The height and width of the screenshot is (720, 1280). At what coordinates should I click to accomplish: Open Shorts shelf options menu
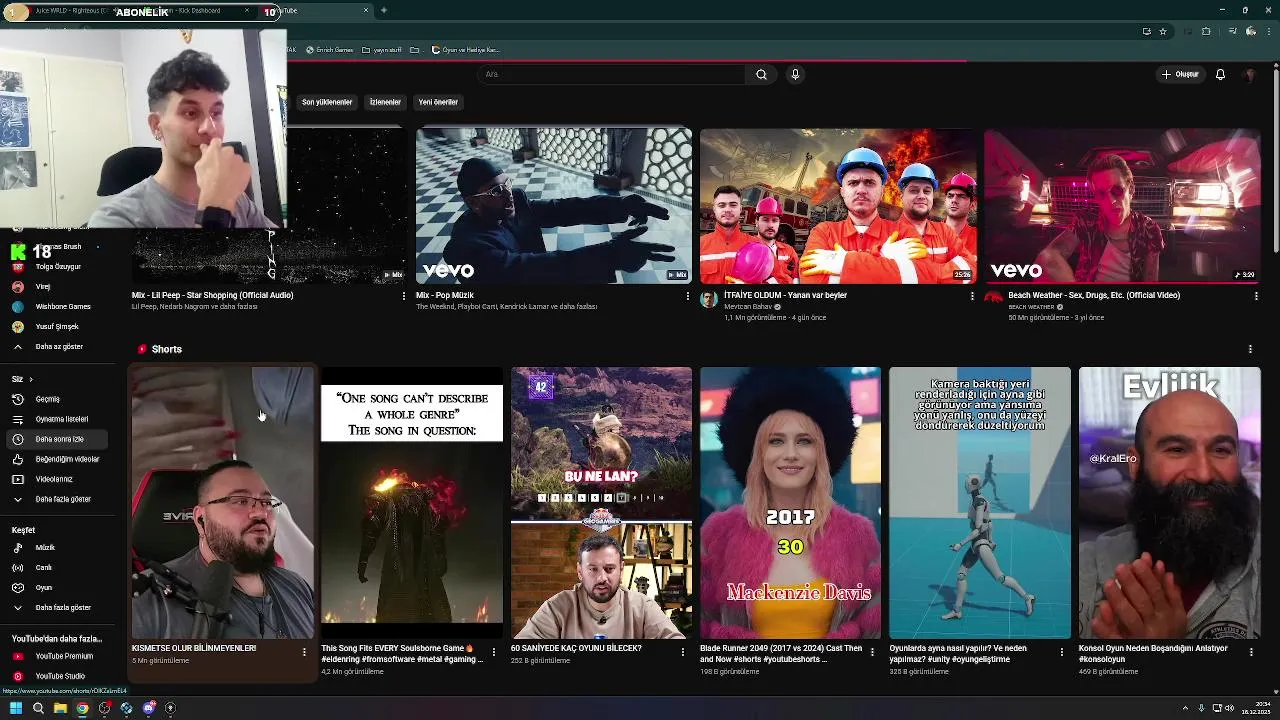[x=1250, y=349]
